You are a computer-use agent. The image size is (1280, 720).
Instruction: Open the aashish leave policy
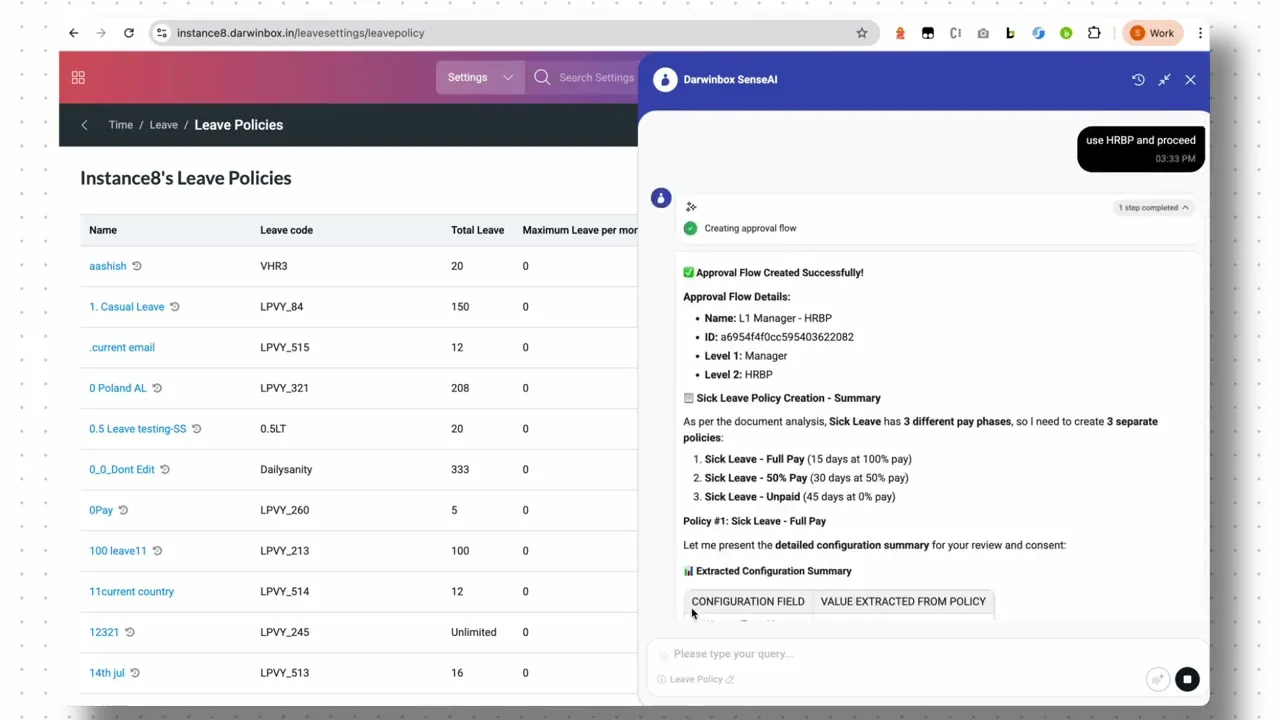point(108,266)
